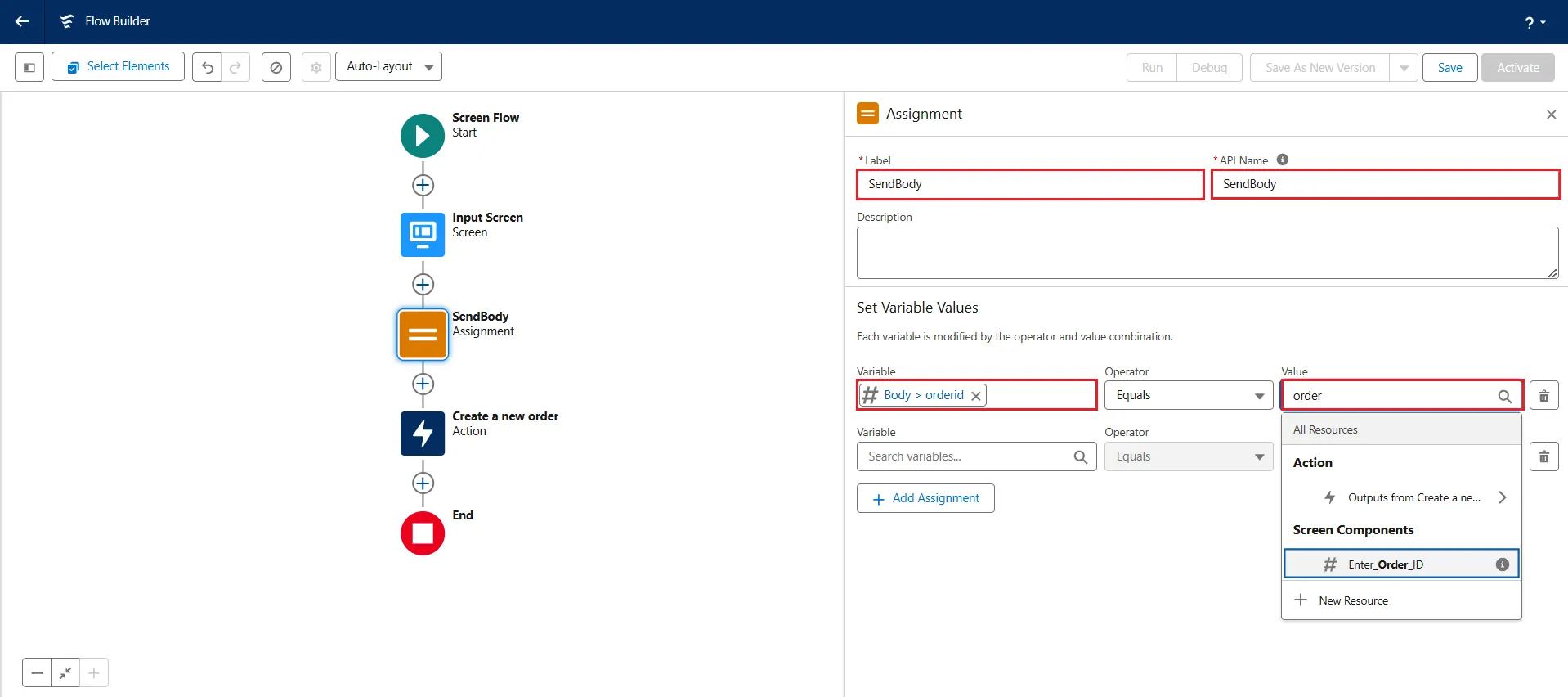This screenshot has width=1568, height=697.
Task: Select the Input Screen element icon
Action: point(423,235)
